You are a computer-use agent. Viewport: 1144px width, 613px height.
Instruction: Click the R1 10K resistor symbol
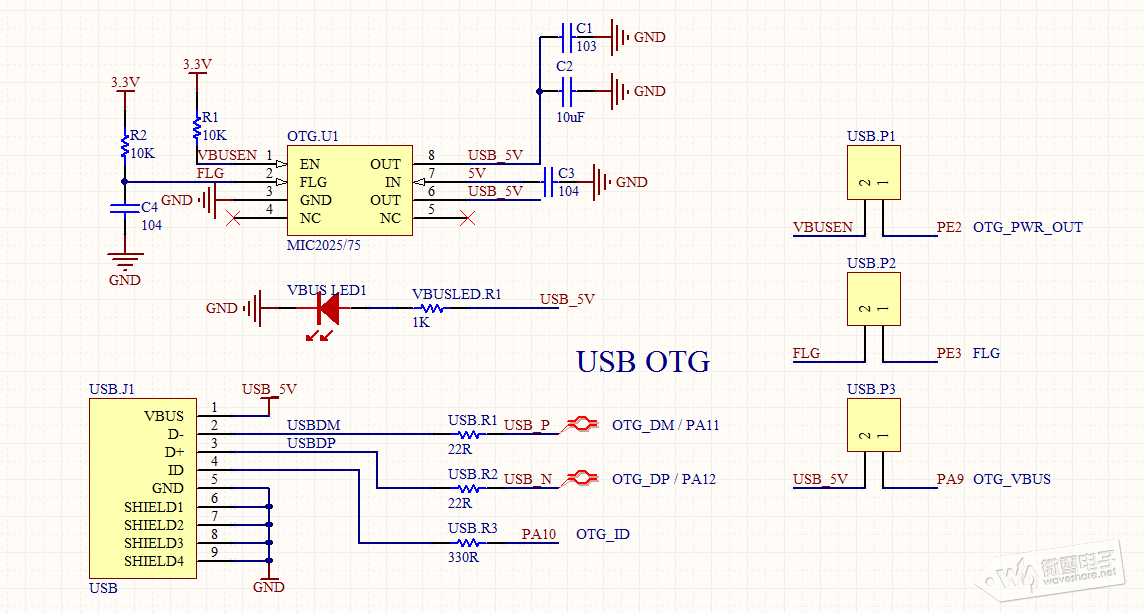197,127
